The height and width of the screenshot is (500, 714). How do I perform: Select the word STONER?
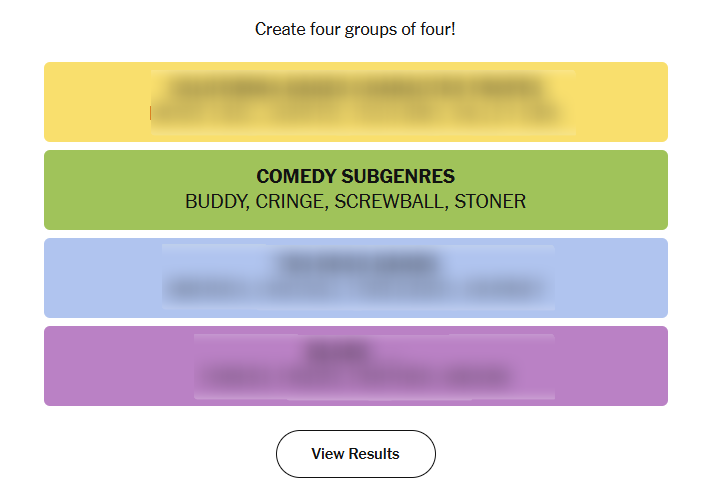click(491, 202)
